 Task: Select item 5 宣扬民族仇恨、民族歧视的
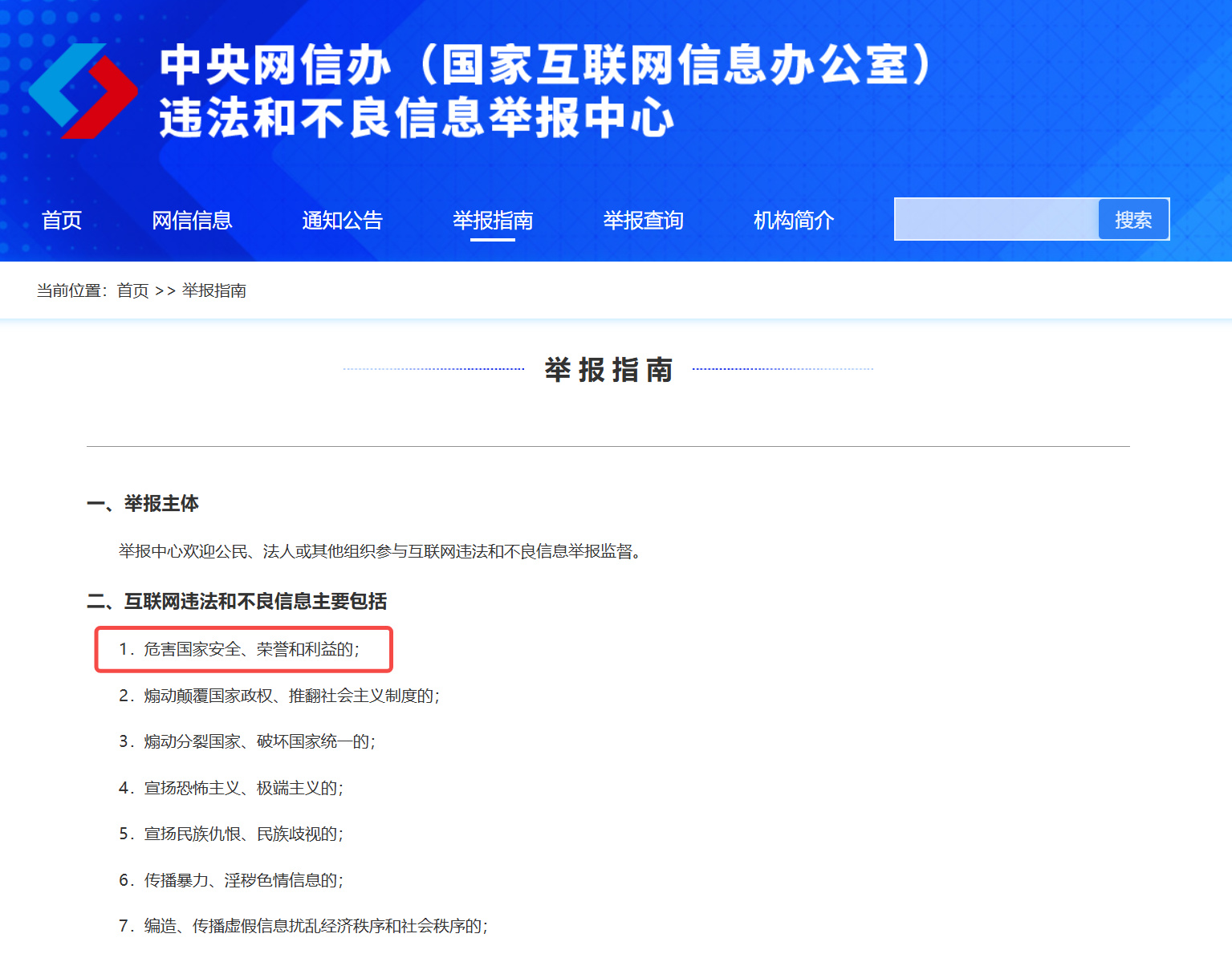231,834
